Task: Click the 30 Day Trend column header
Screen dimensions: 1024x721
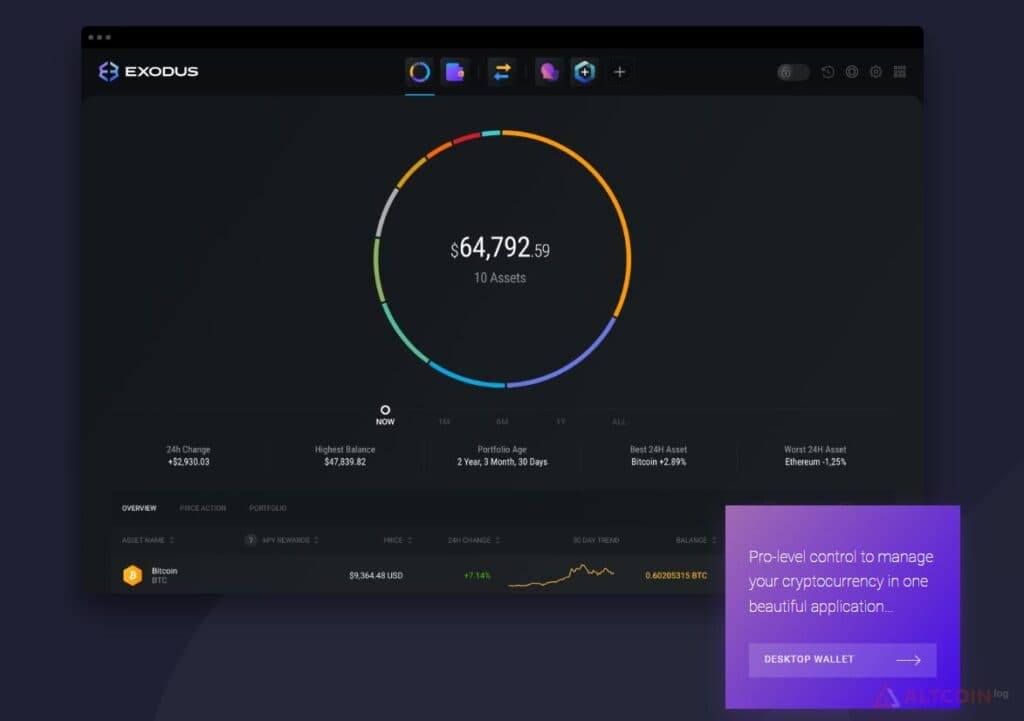Action: (596, 540)
